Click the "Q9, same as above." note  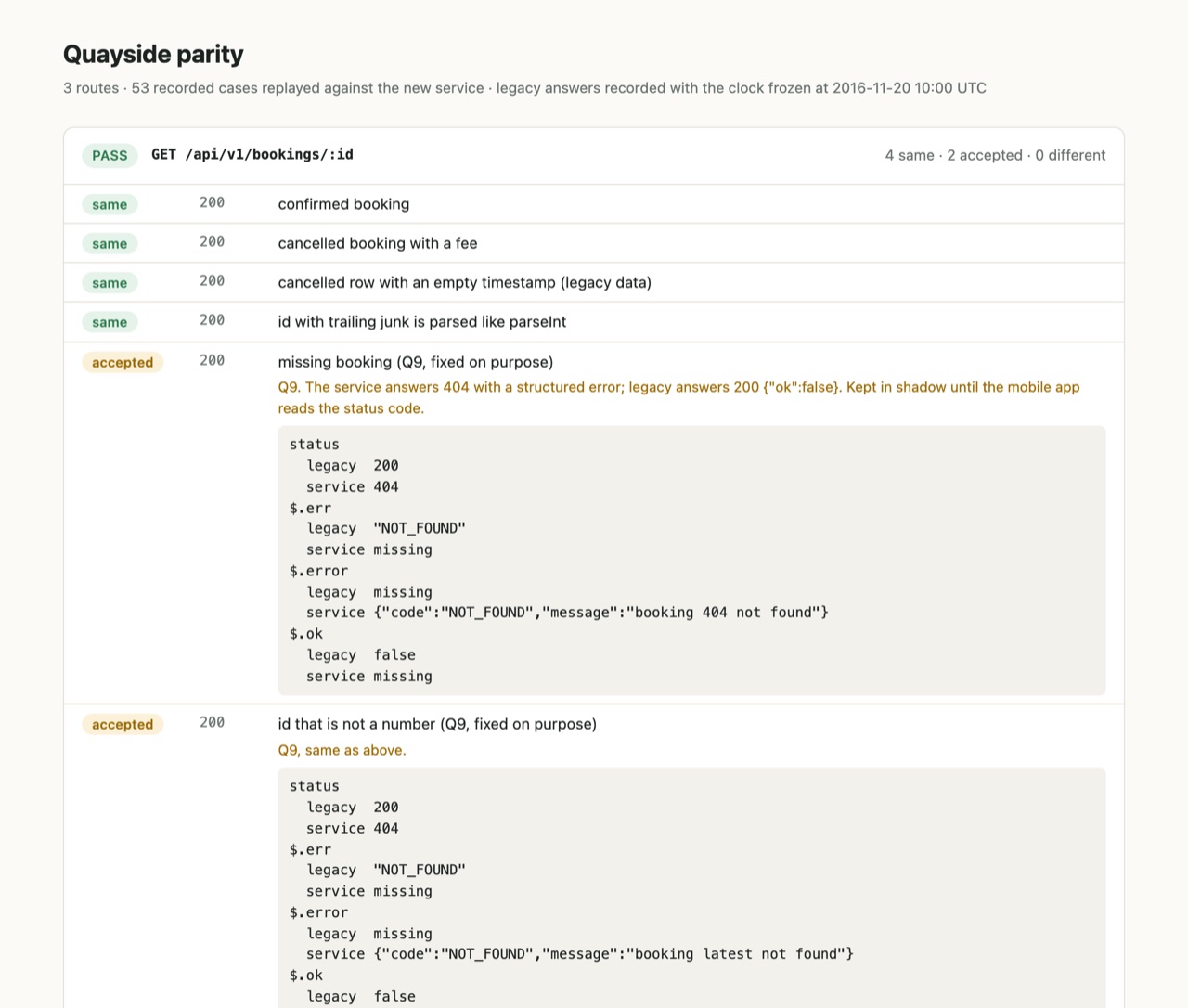pos(342,750)
